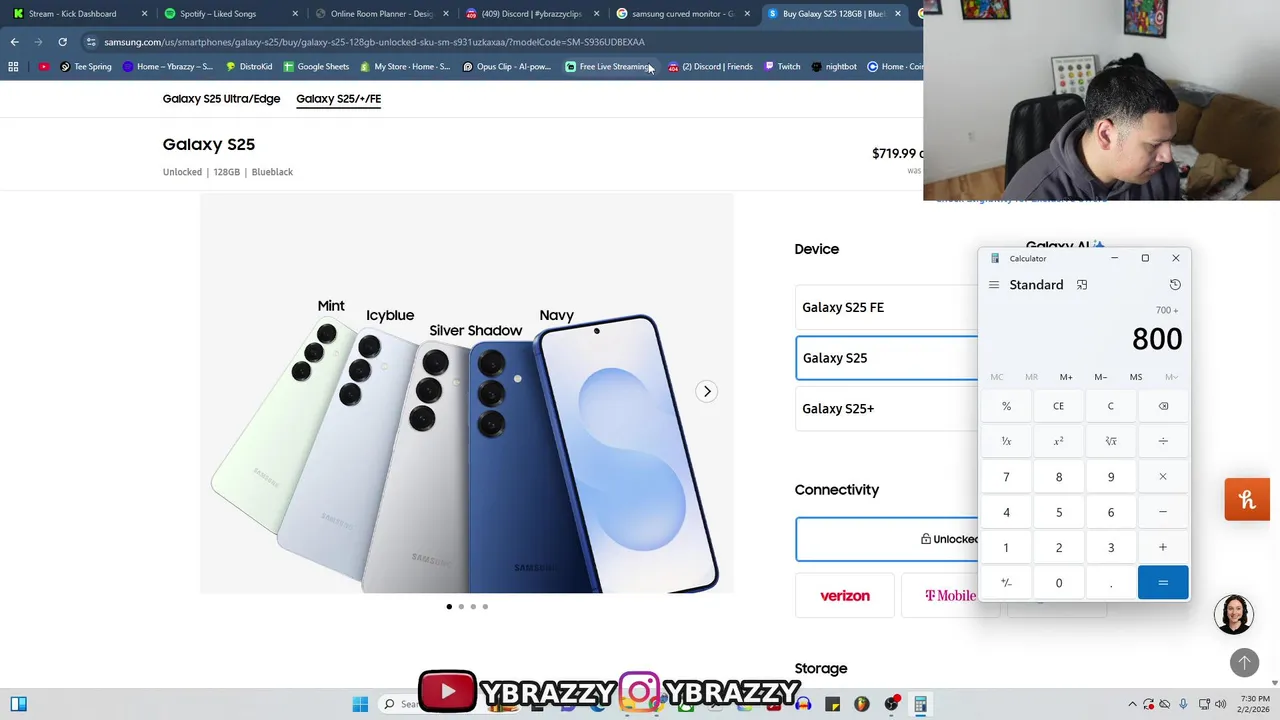Click the divide operator in Calculator
Viewport: 1280px width, 720px height.
1163,441
